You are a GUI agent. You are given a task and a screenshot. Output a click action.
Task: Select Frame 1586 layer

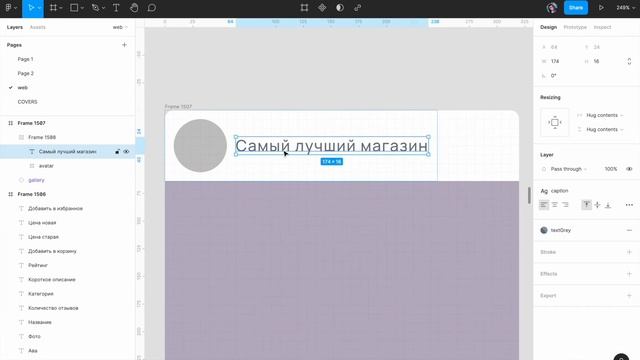(x=31, y=194)
